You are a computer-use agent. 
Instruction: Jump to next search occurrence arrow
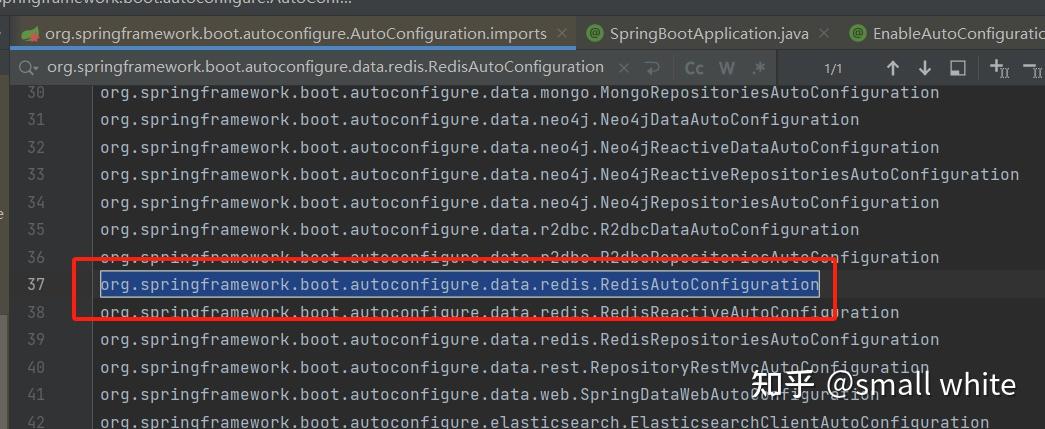925,68
